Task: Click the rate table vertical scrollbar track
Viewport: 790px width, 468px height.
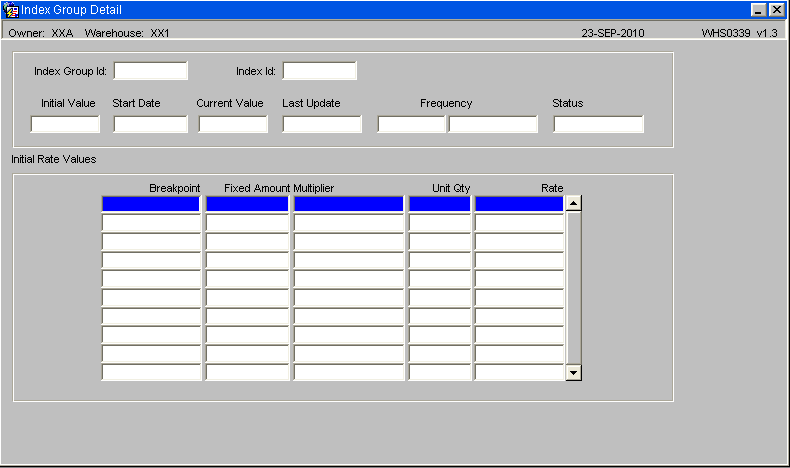Action: coord(573,288)
